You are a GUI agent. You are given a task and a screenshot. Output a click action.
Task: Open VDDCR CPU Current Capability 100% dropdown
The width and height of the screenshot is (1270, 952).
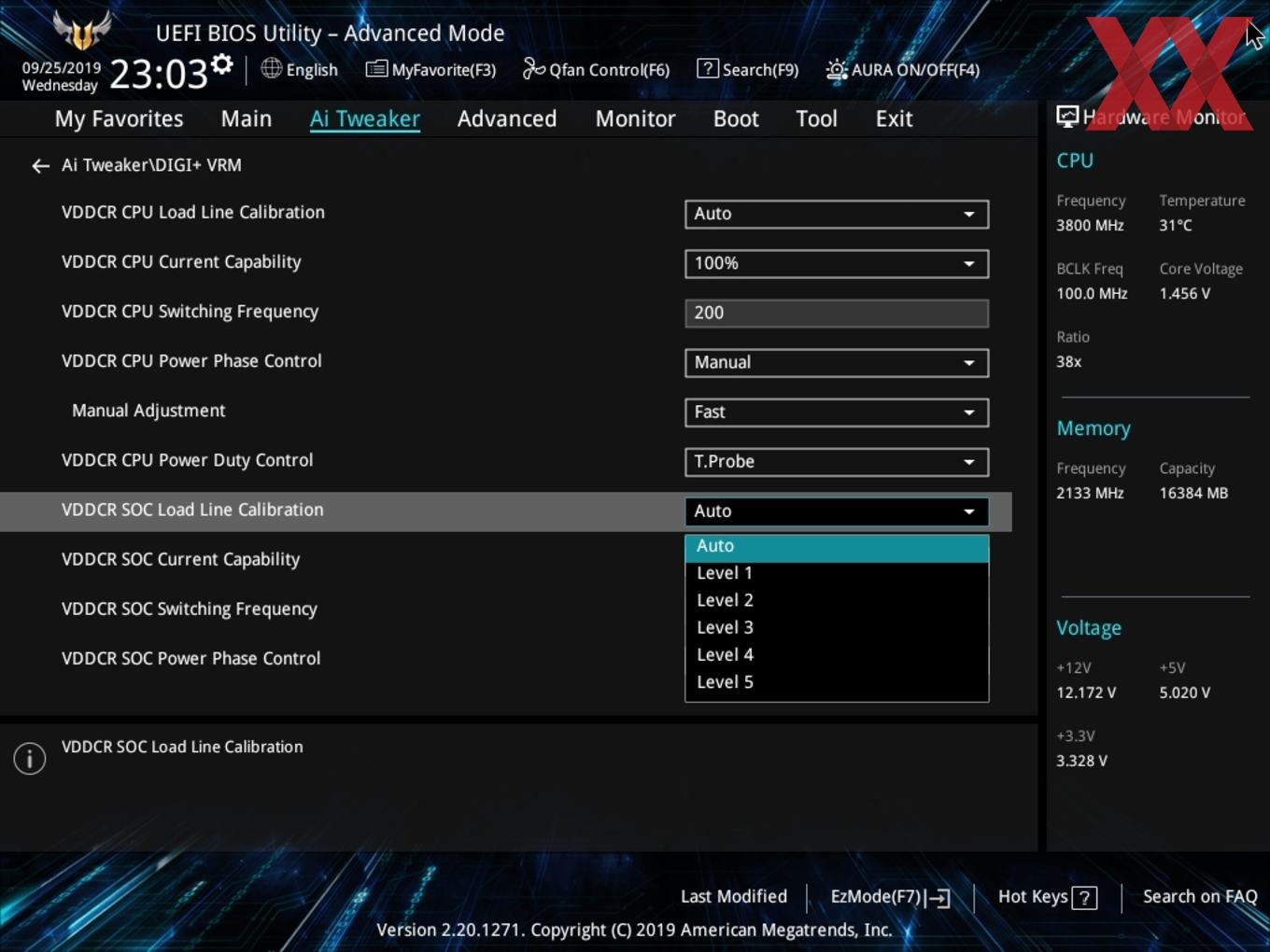coord(837,263)
